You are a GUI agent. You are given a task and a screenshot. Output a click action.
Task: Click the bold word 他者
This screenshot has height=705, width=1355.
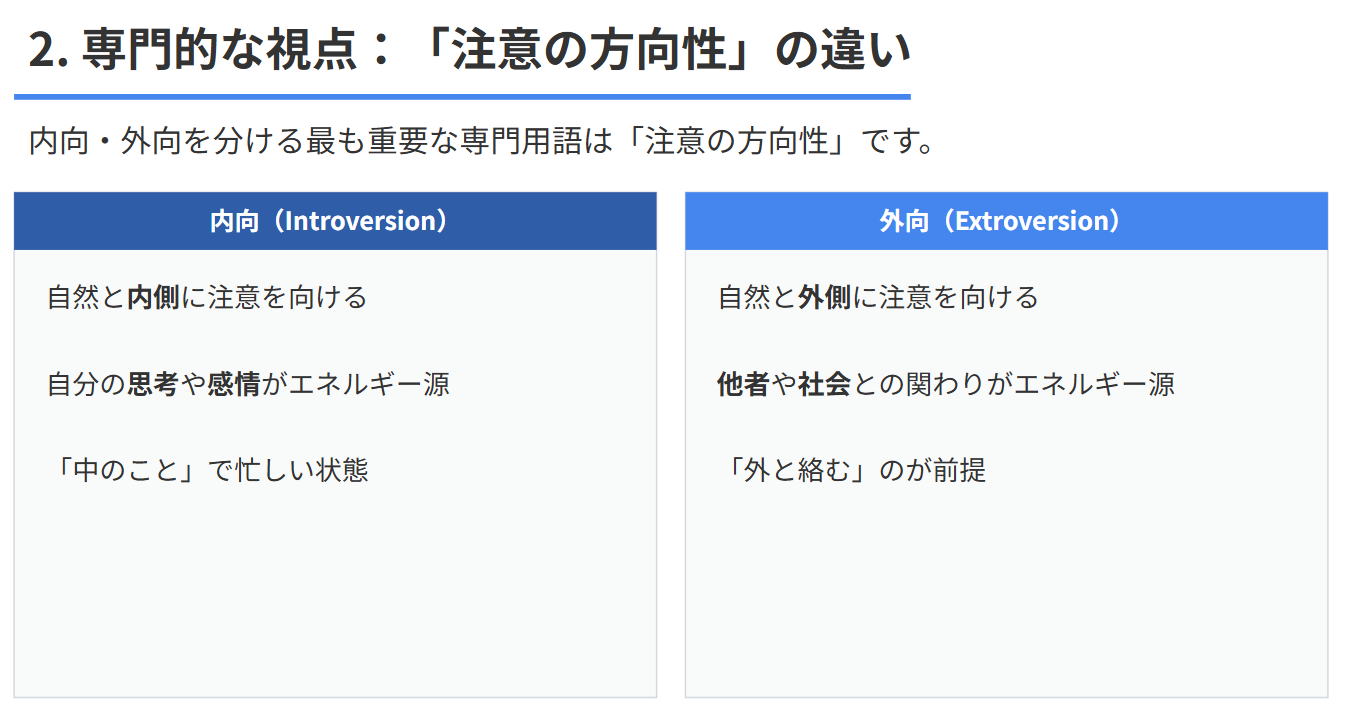(x=743, y=384)
